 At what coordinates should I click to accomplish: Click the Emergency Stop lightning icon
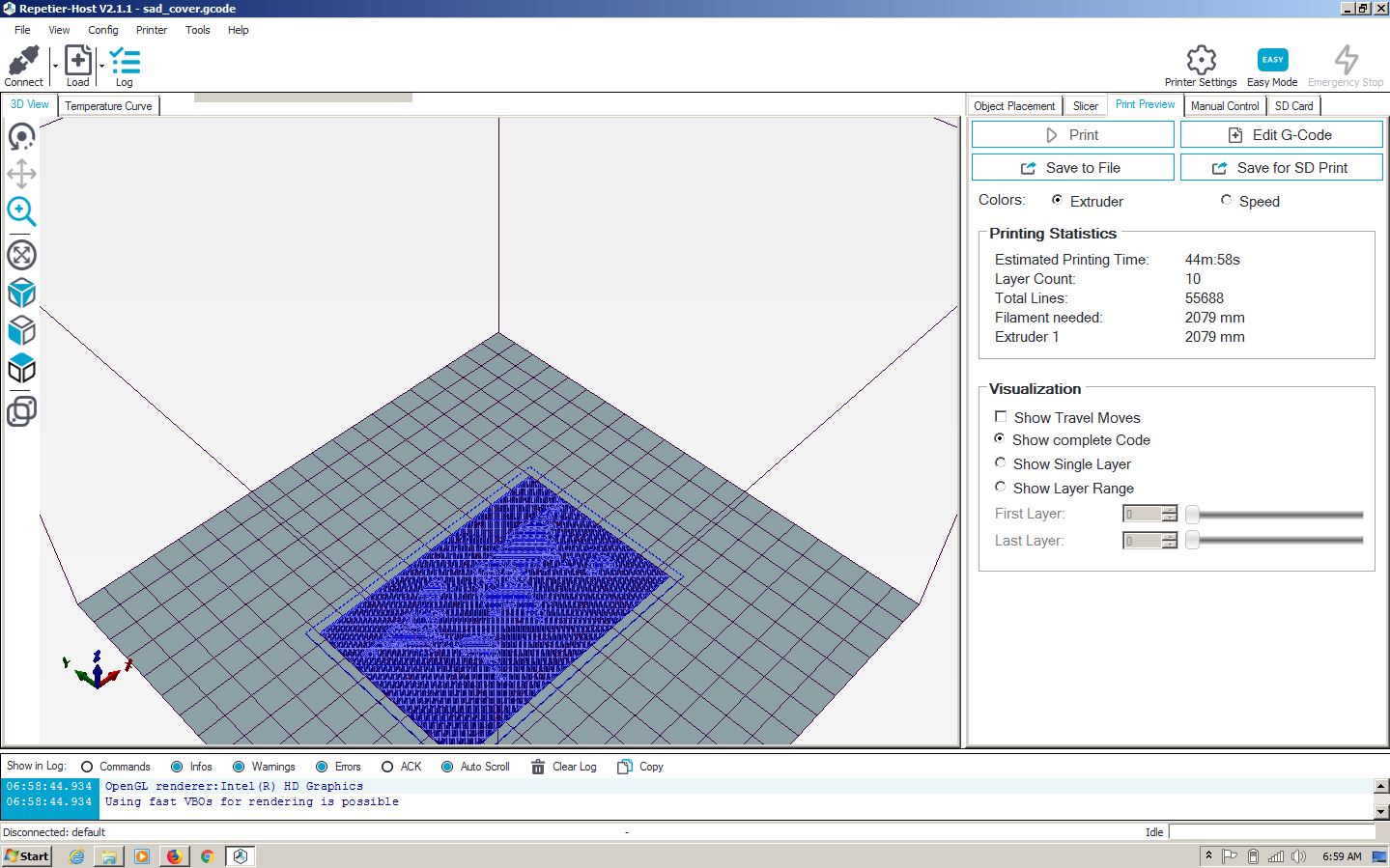pyautogui.click(x=1346, y=60)
